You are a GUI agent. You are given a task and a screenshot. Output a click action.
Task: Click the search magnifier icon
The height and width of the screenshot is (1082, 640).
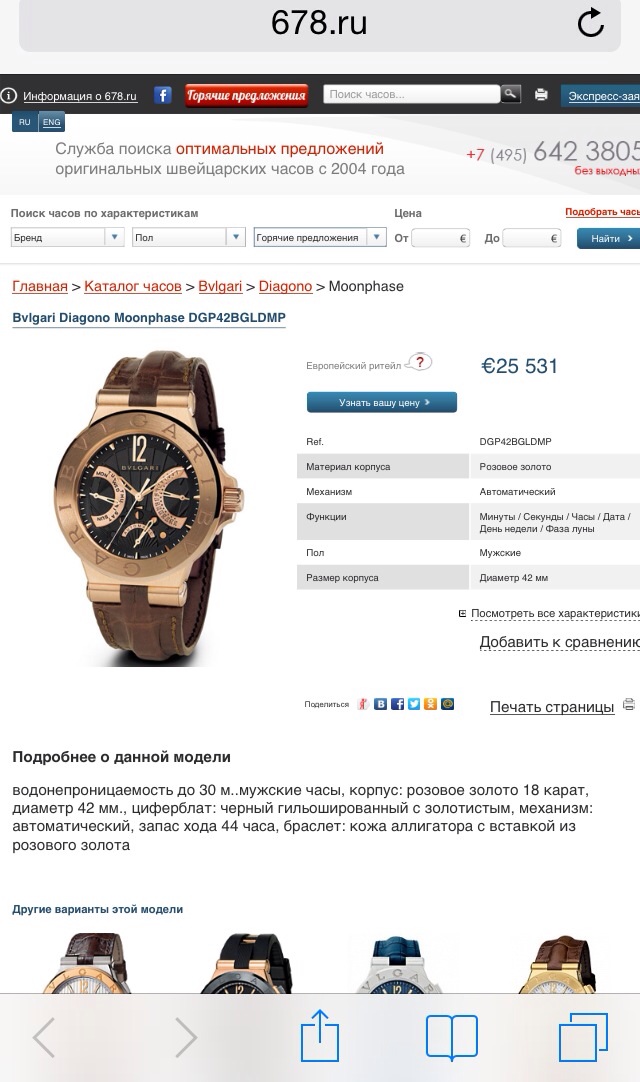click(510, 94)
